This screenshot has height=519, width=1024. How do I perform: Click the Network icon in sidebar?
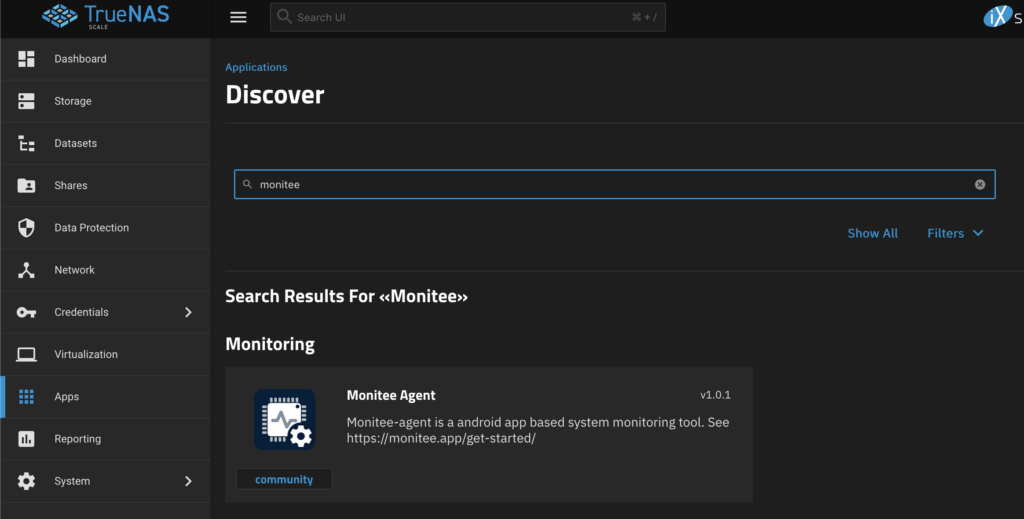(x=27, y=270)
